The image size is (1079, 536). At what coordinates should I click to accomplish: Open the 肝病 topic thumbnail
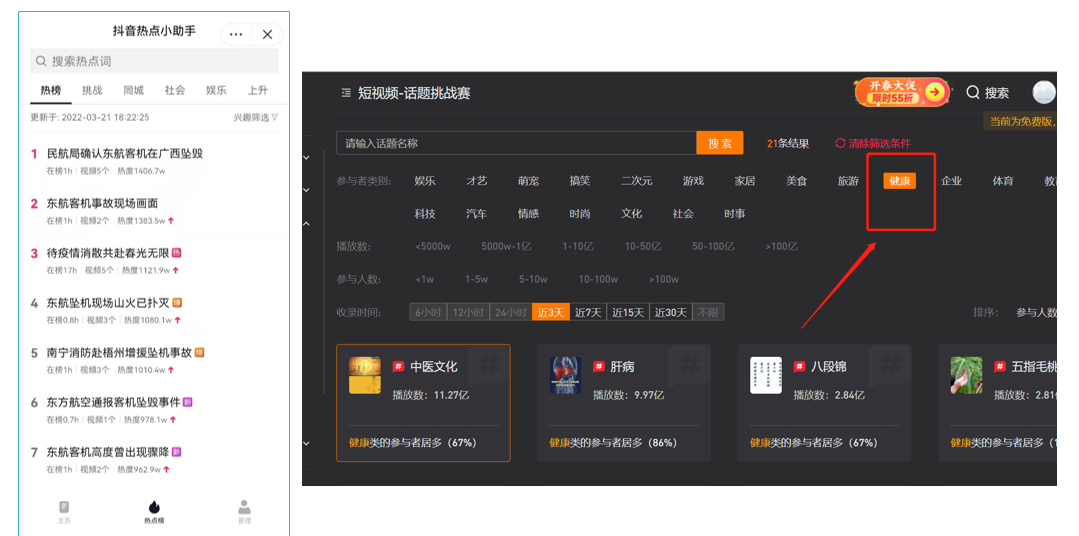click(x=565, y=375)
